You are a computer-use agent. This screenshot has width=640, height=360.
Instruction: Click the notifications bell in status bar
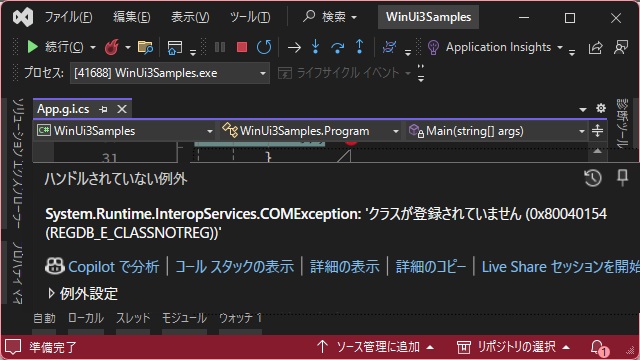tap(599, 348)
